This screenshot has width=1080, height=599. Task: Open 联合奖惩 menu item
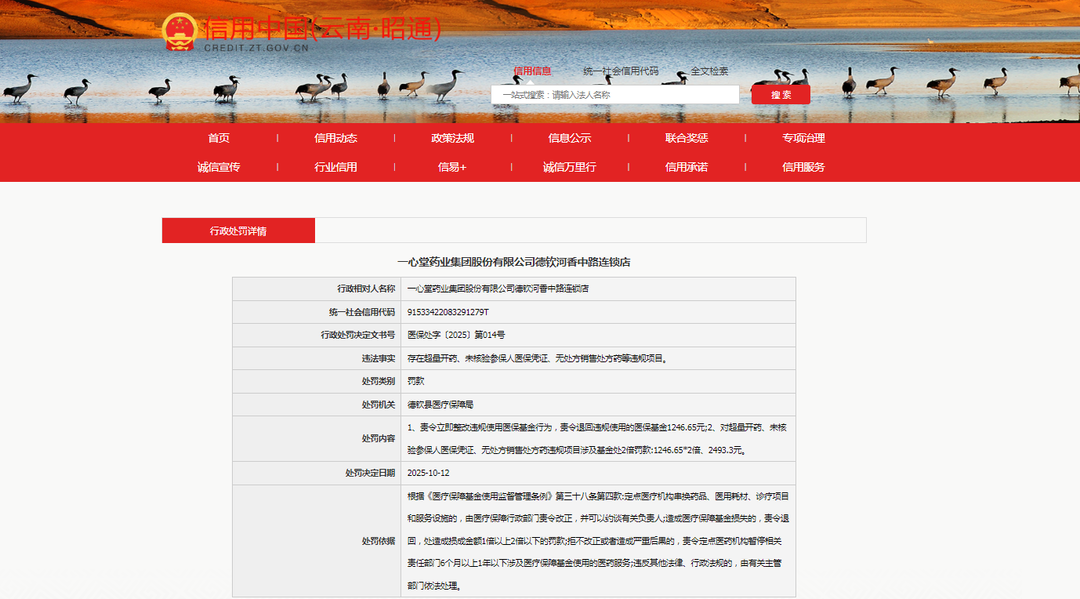(x=687, y=138)
